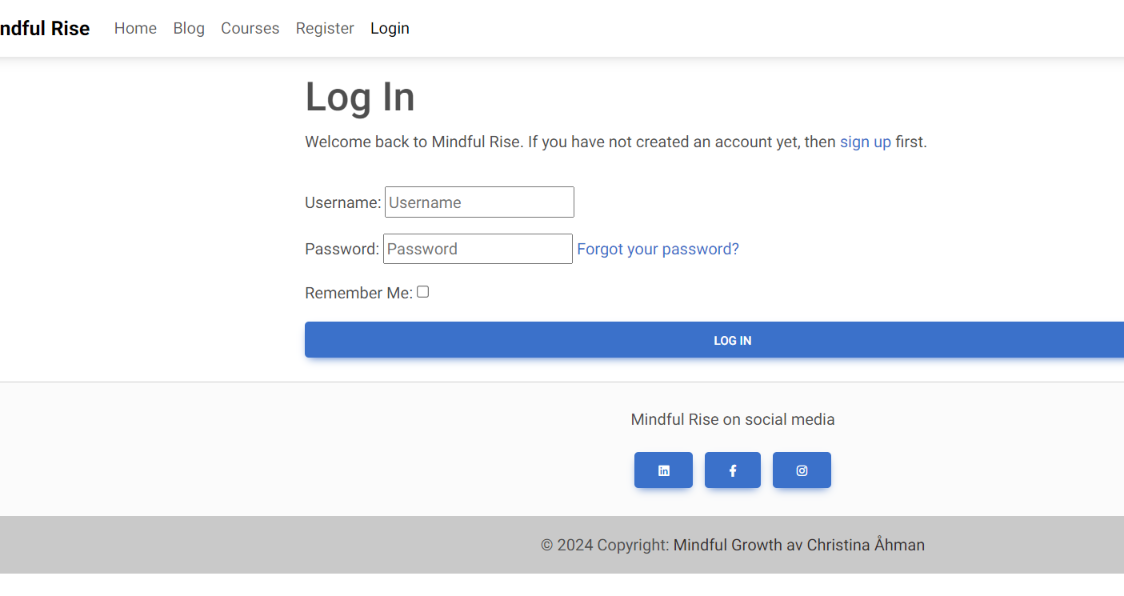The width and height of the screenshot is (1124, 596).
Task: Click the 'Username:' field label
Action: pos(343,202)
